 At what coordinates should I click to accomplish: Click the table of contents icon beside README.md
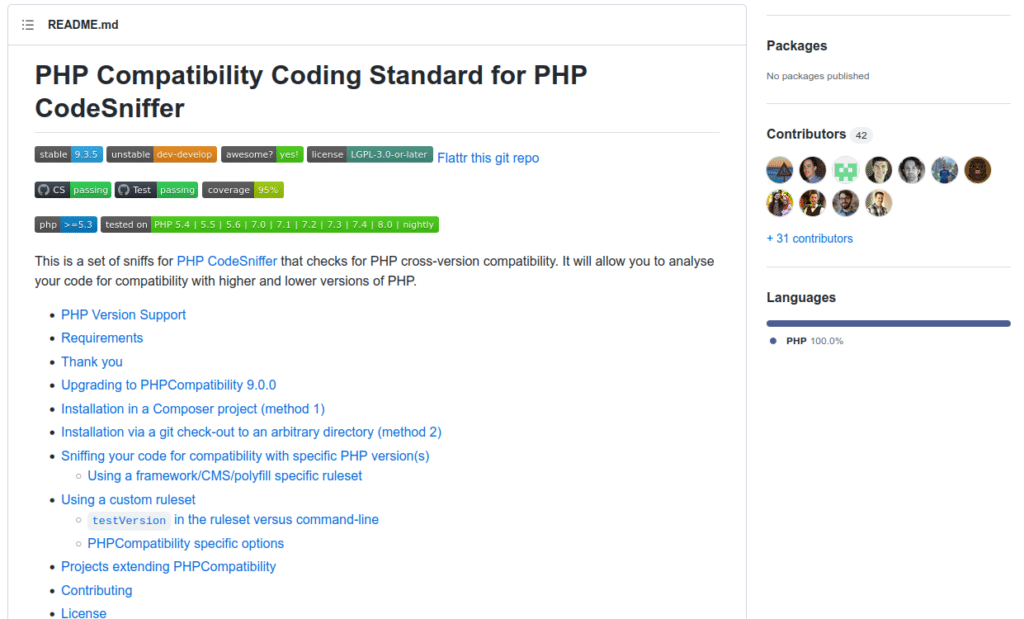pos(28,24)
